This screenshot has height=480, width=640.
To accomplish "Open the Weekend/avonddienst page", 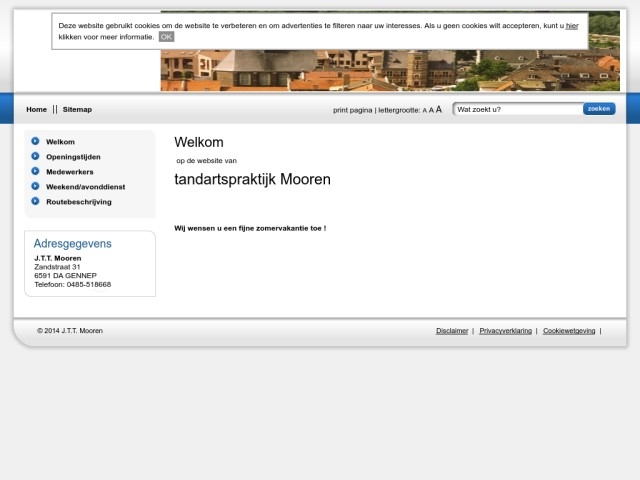I will point(85,187).
